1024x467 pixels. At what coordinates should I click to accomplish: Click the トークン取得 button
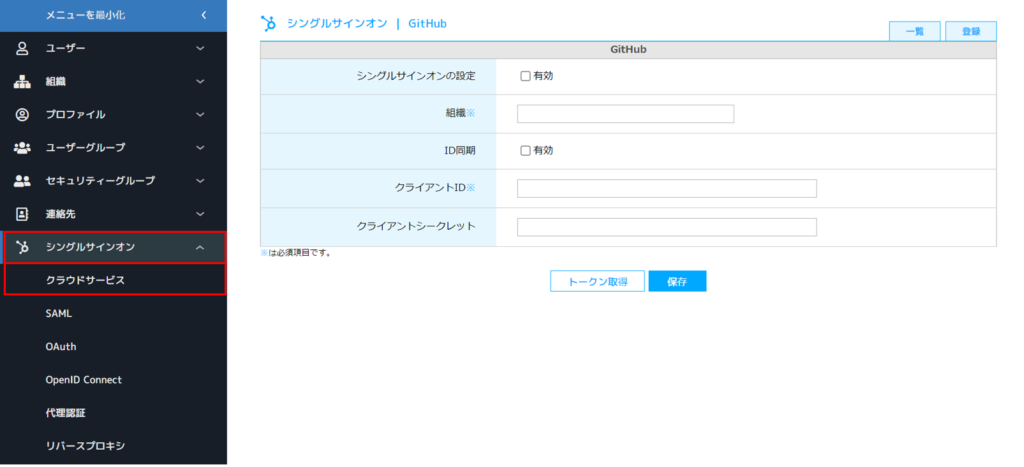pyautogui.click(x=598, y=282)
